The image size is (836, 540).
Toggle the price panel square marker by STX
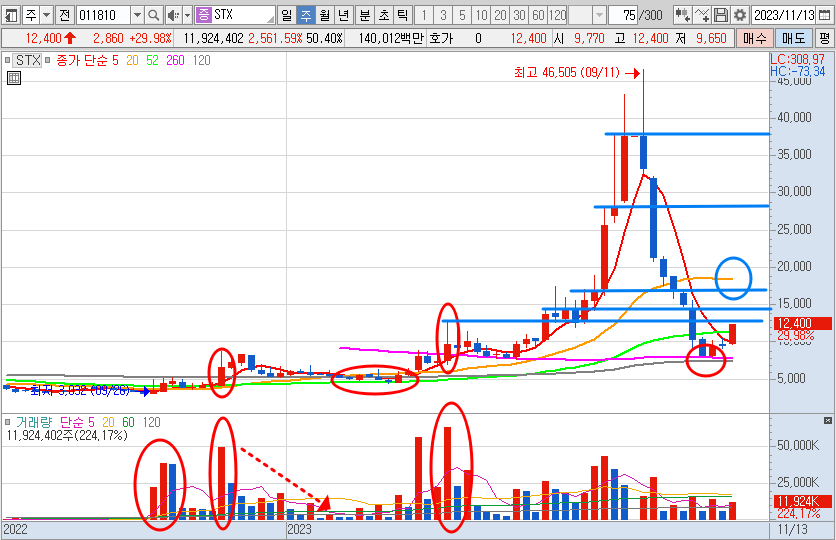coord(7,60)
